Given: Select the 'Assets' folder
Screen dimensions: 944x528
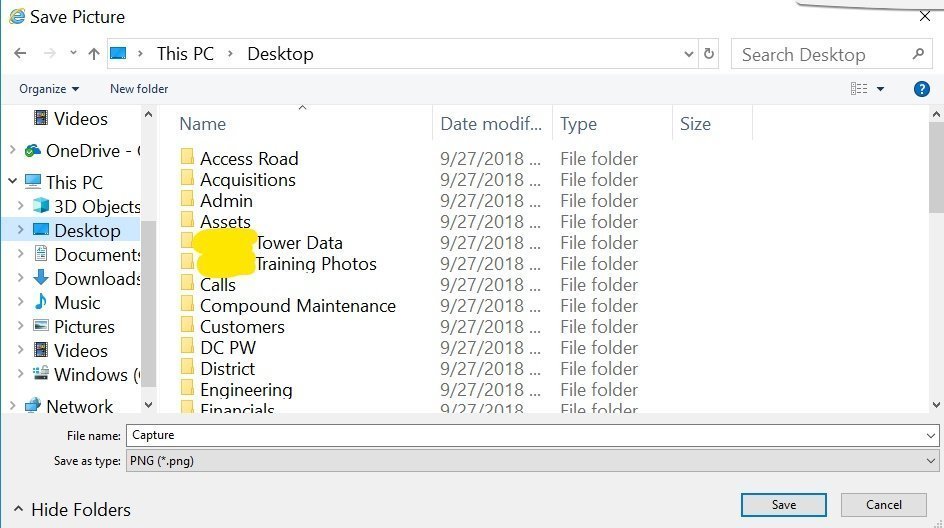Looking at the screenshot, I should [x=216, y=222].
